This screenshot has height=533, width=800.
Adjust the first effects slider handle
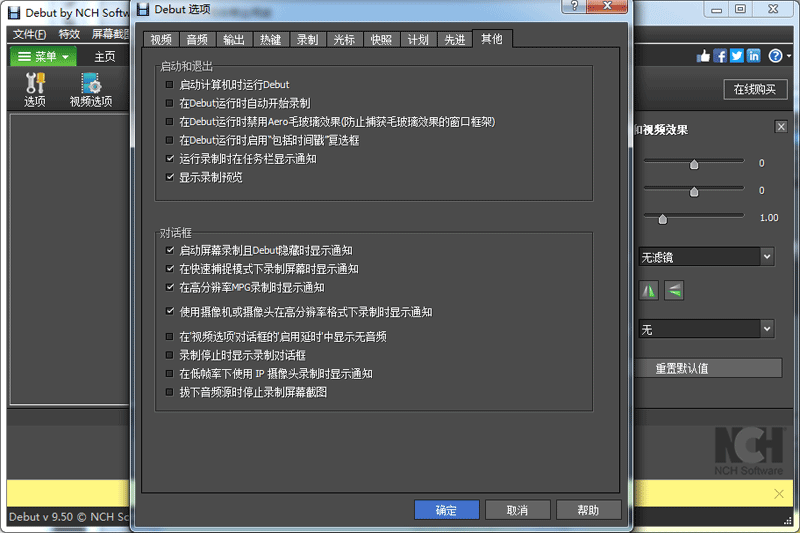point(694,164)
